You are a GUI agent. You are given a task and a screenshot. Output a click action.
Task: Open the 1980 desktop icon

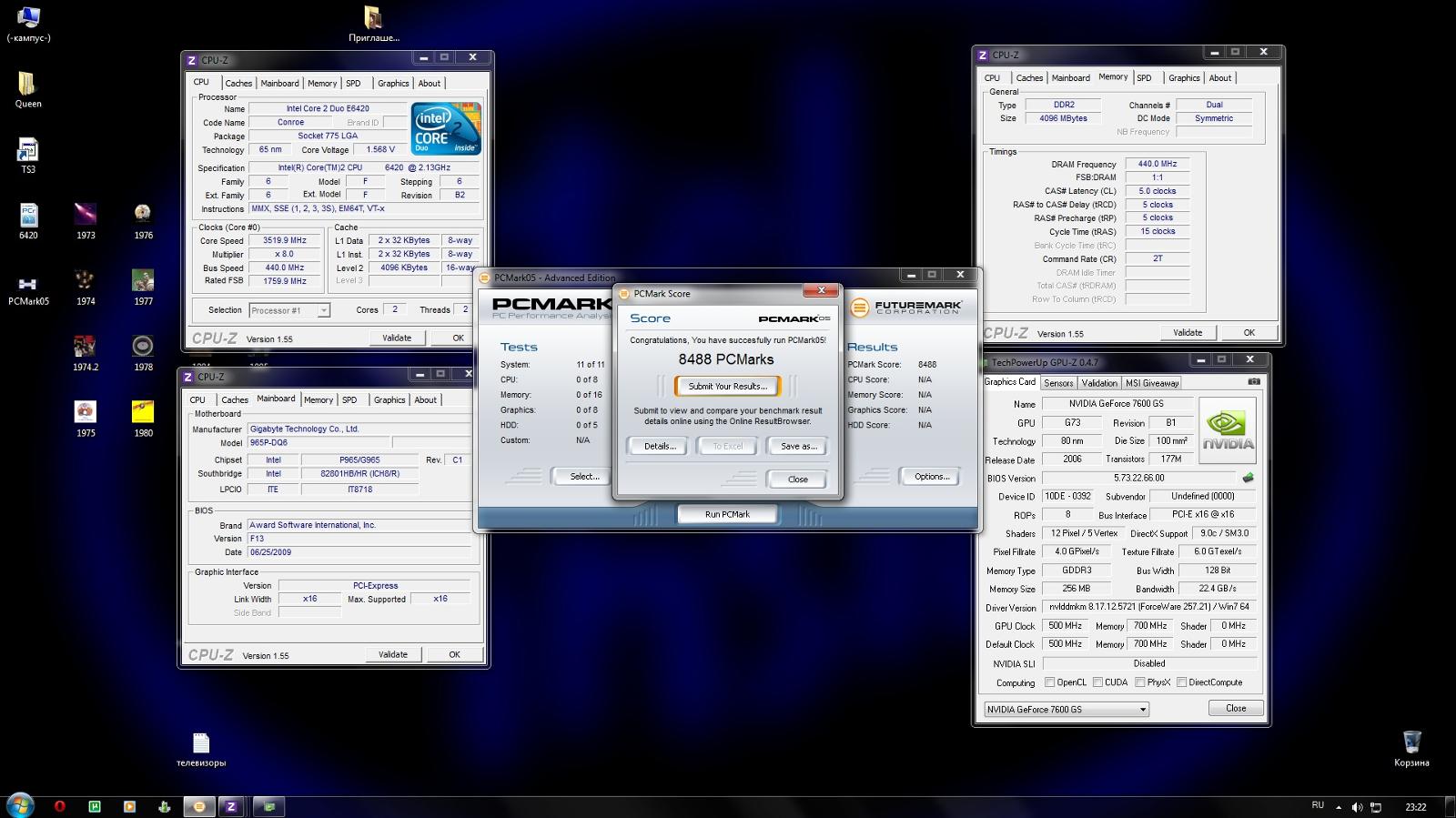(143, 419)
